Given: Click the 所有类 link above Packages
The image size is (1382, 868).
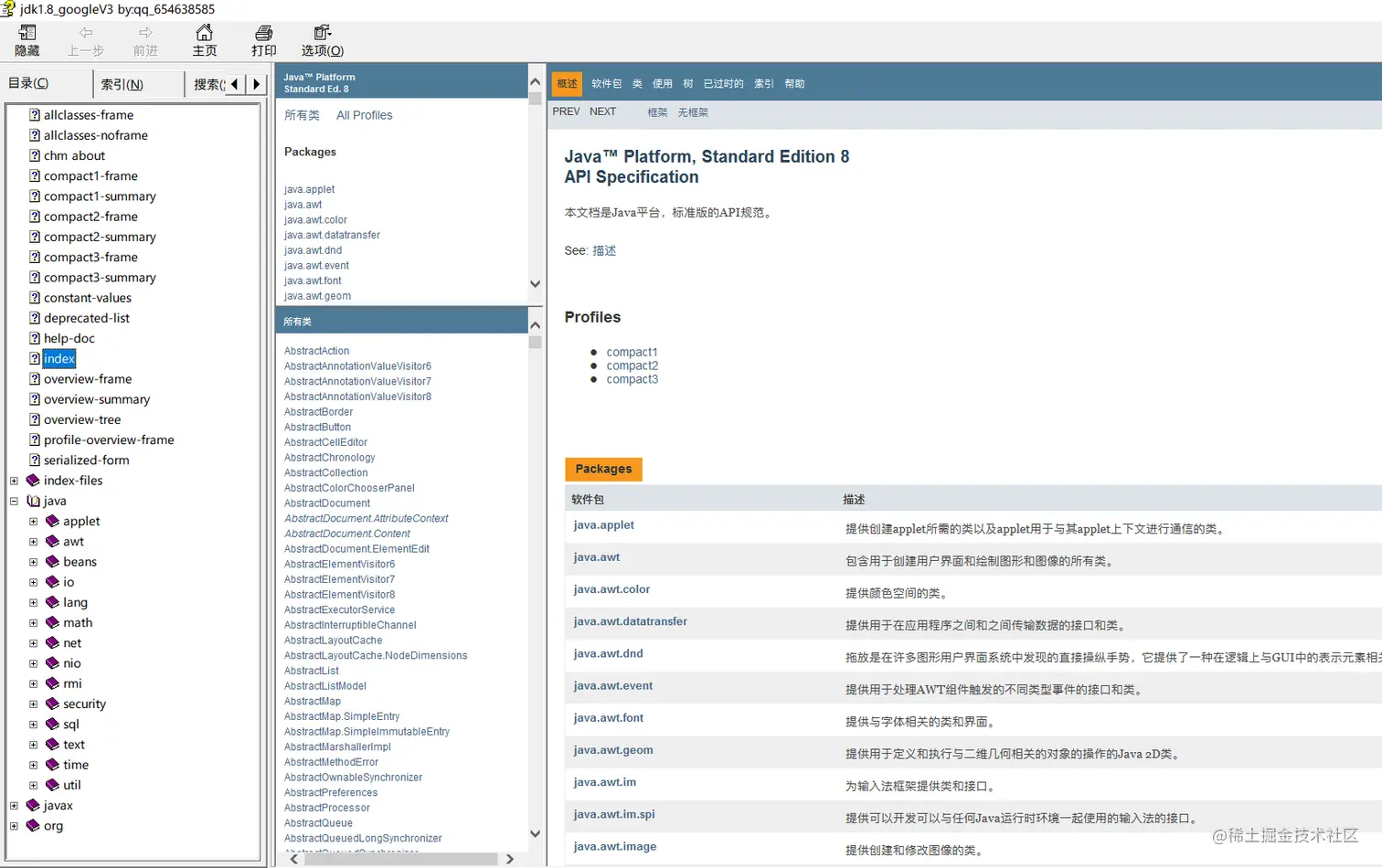Looking at the screenshot, I should [x=302, y=115].
